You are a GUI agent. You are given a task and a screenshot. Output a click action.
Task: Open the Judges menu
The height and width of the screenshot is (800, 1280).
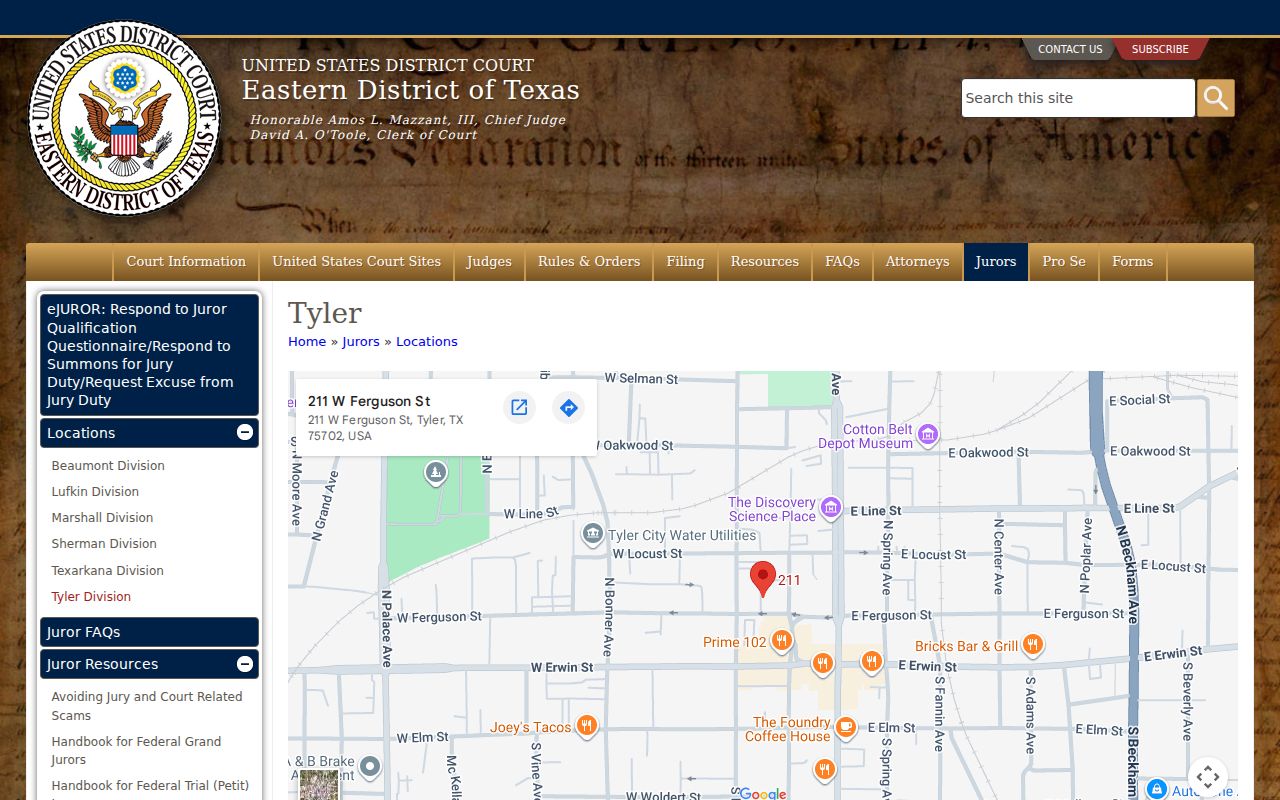(489, 262)
